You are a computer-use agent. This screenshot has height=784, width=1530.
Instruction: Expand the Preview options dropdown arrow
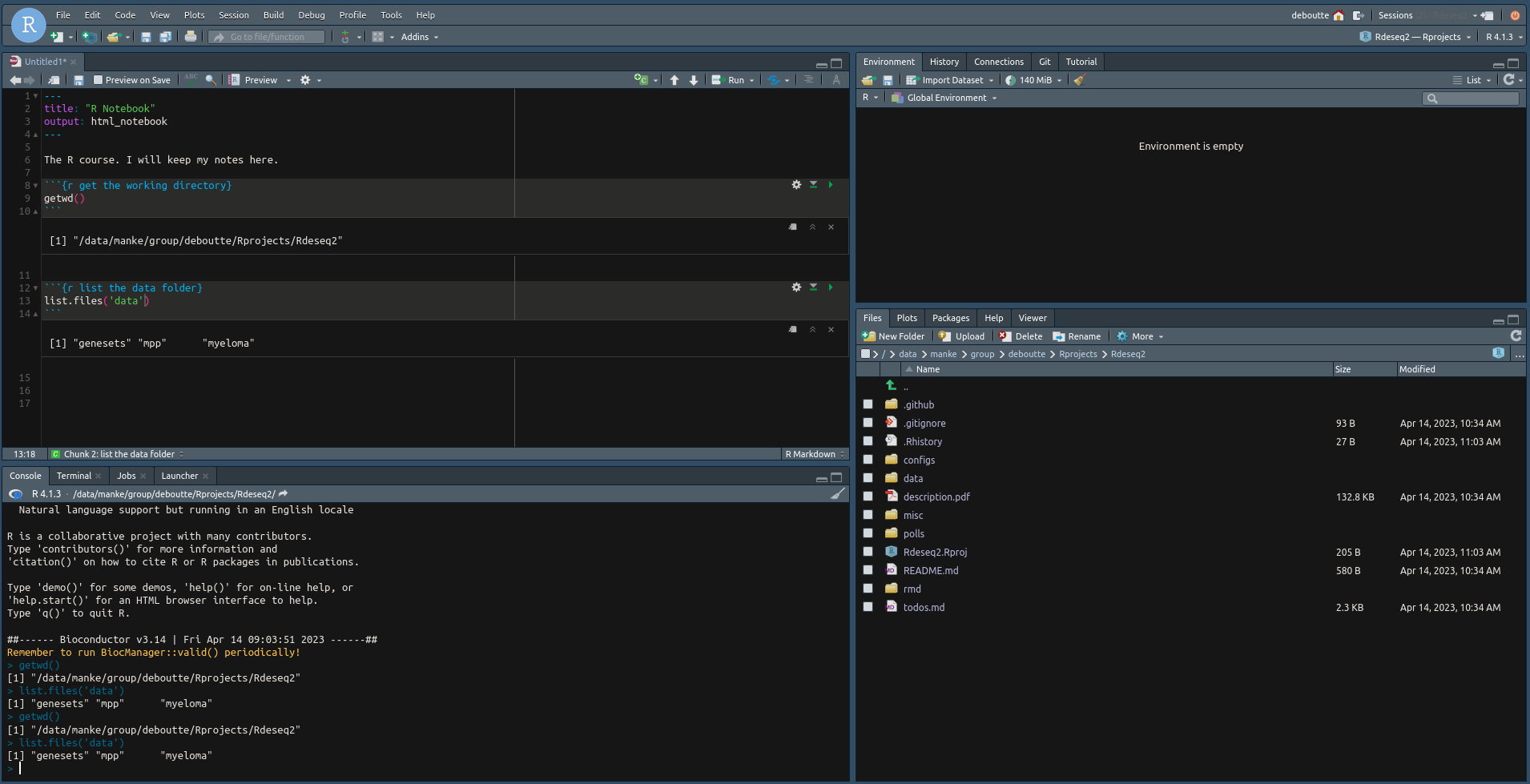click(x=288, y=80)
